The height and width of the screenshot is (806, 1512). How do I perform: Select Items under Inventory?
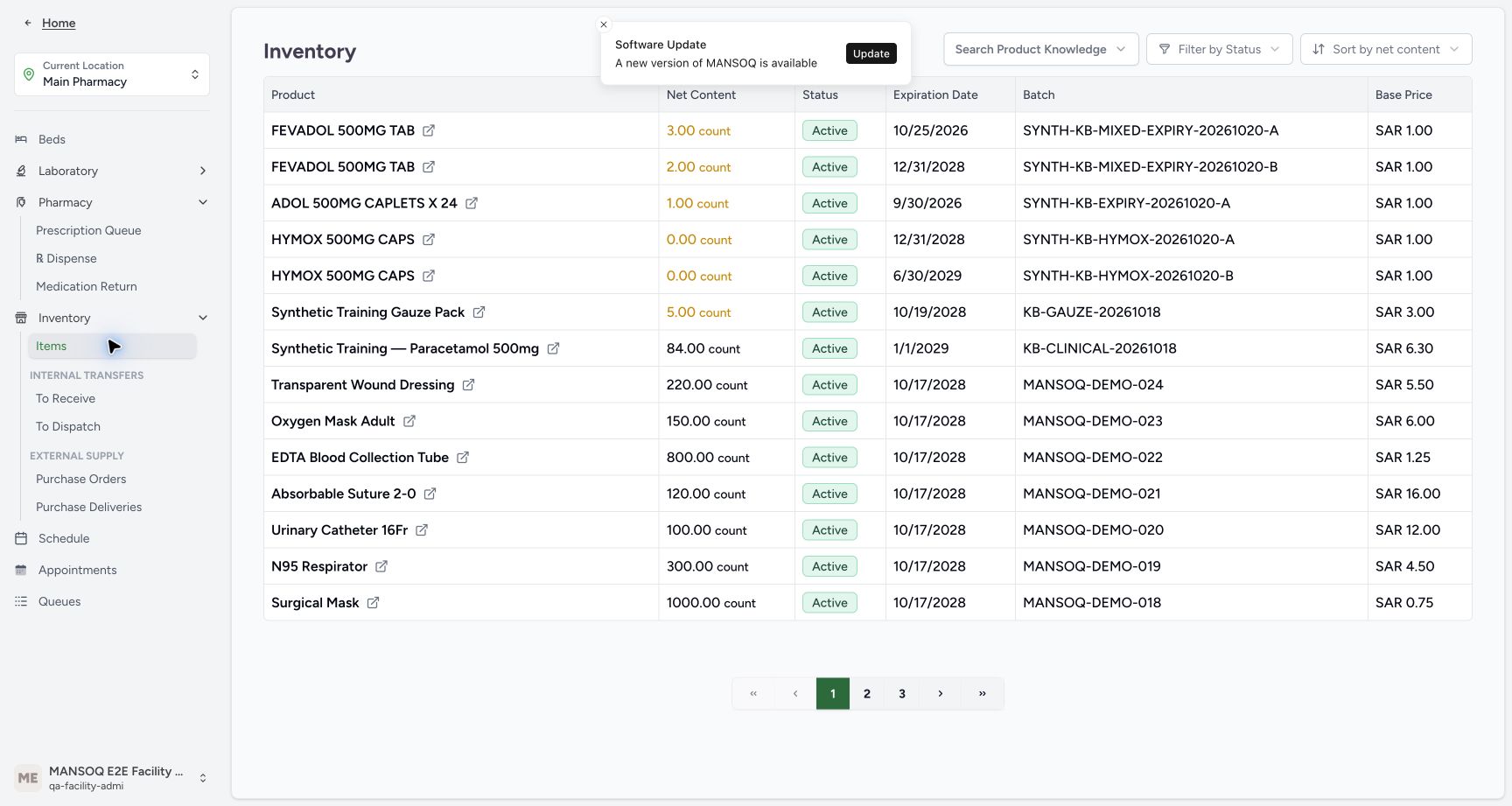point(112,346)
